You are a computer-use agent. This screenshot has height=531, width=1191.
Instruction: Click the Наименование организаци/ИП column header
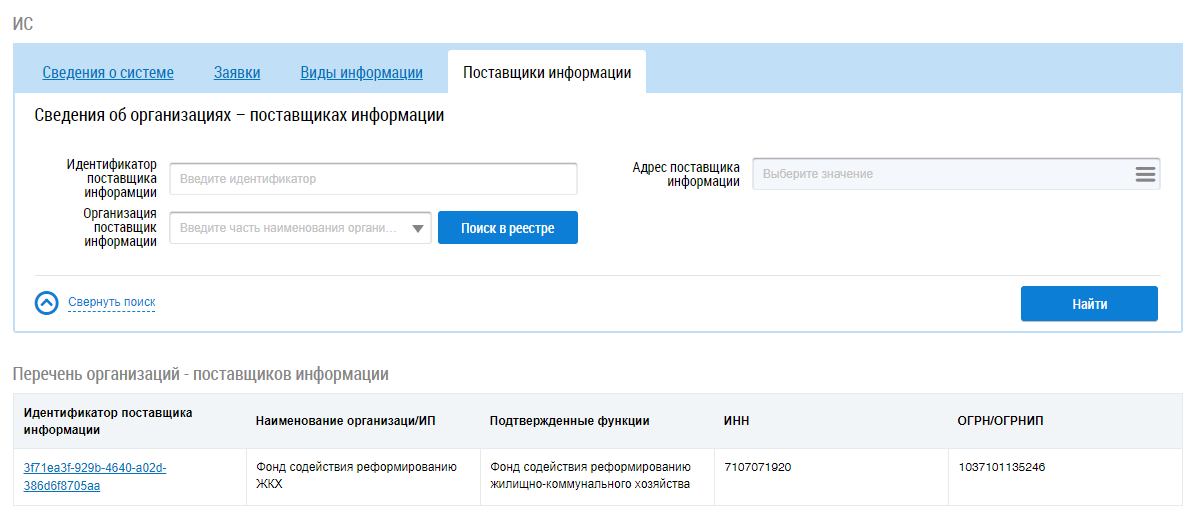pyautogui.click(x=345, y=421)
